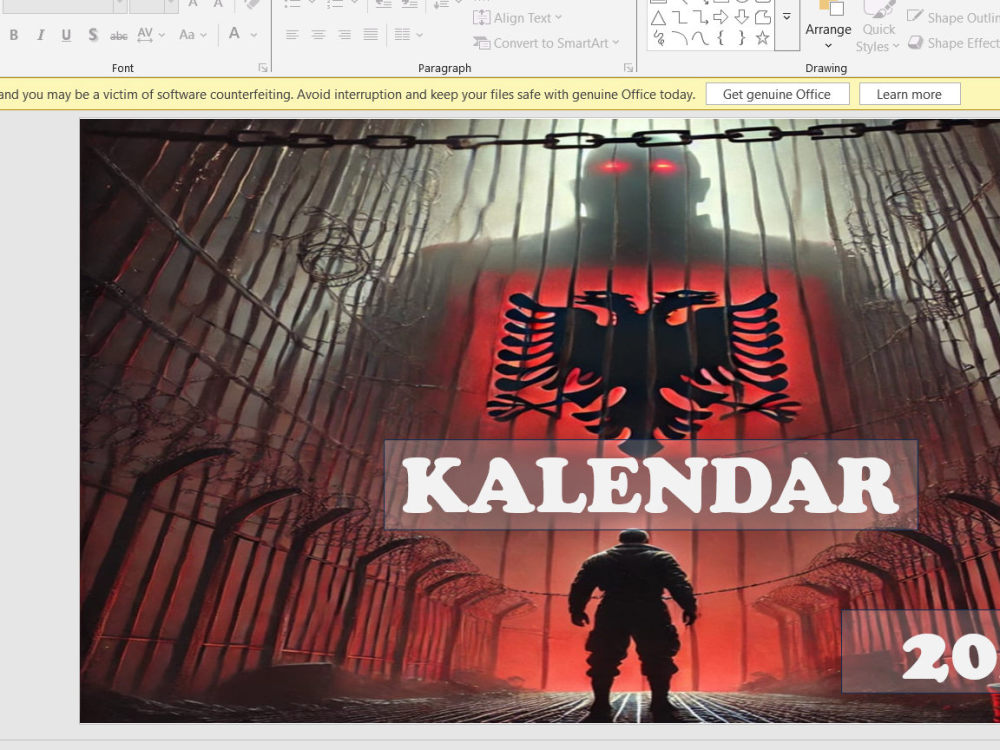Align paragraph text to the left

click(292, 34)
